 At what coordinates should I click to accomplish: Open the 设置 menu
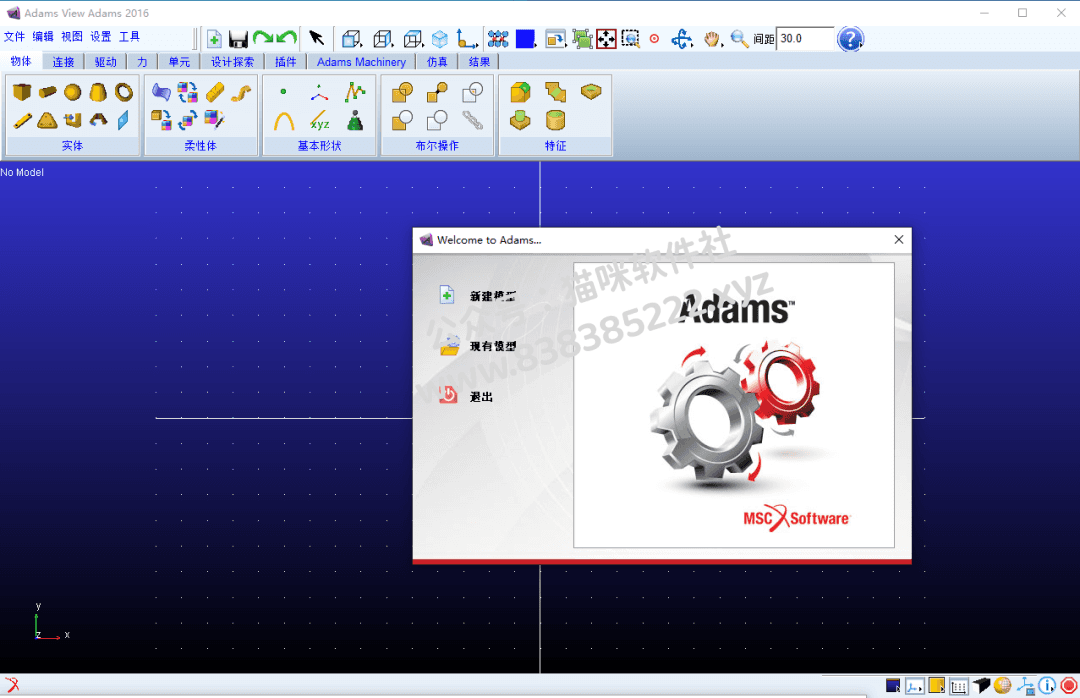(101, 37)
